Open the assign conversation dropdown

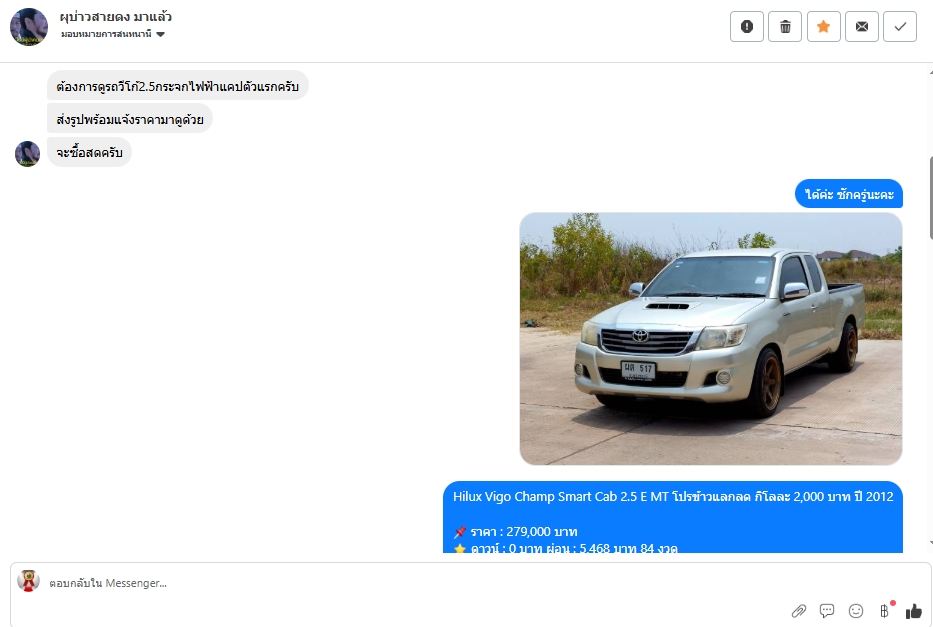pos(112,34)
